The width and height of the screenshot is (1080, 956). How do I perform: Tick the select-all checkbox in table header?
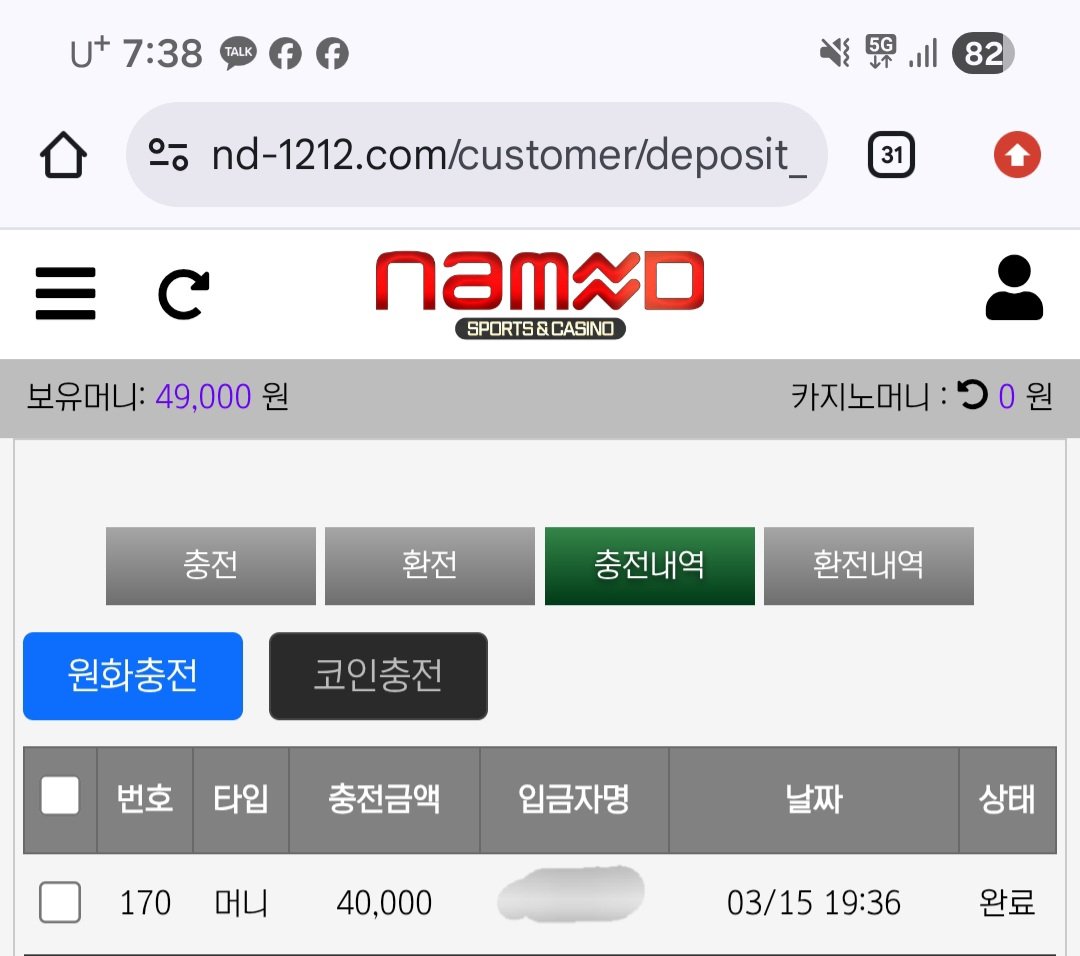60,796
